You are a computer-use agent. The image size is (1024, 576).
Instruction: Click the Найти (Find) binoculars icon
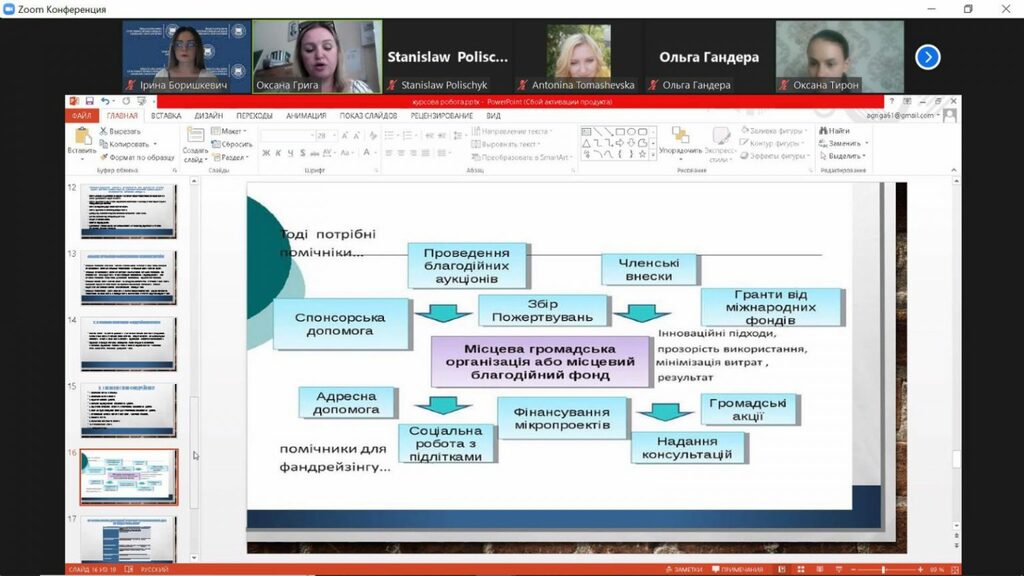[x=824, y=131]
